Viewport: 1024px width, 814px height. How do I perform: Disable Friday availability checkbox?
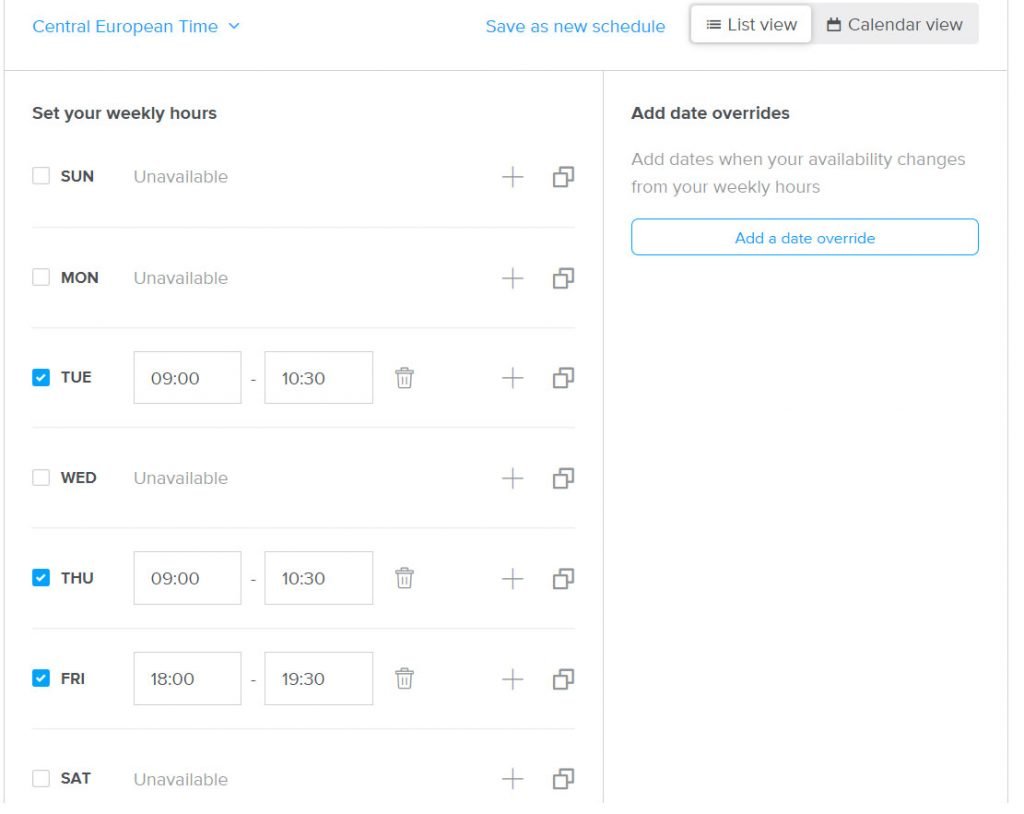click(x=41, y=678)
